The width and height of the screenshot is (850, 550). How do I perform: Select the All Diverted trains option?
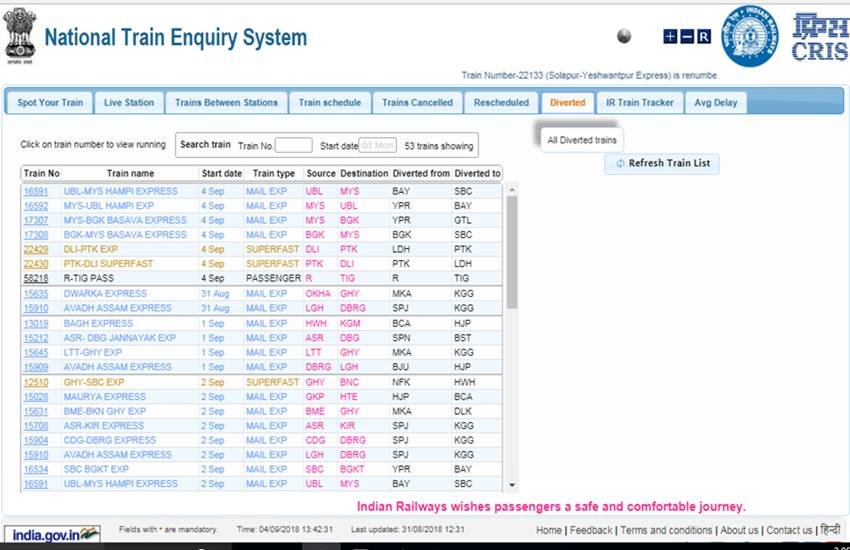[582, 140]
